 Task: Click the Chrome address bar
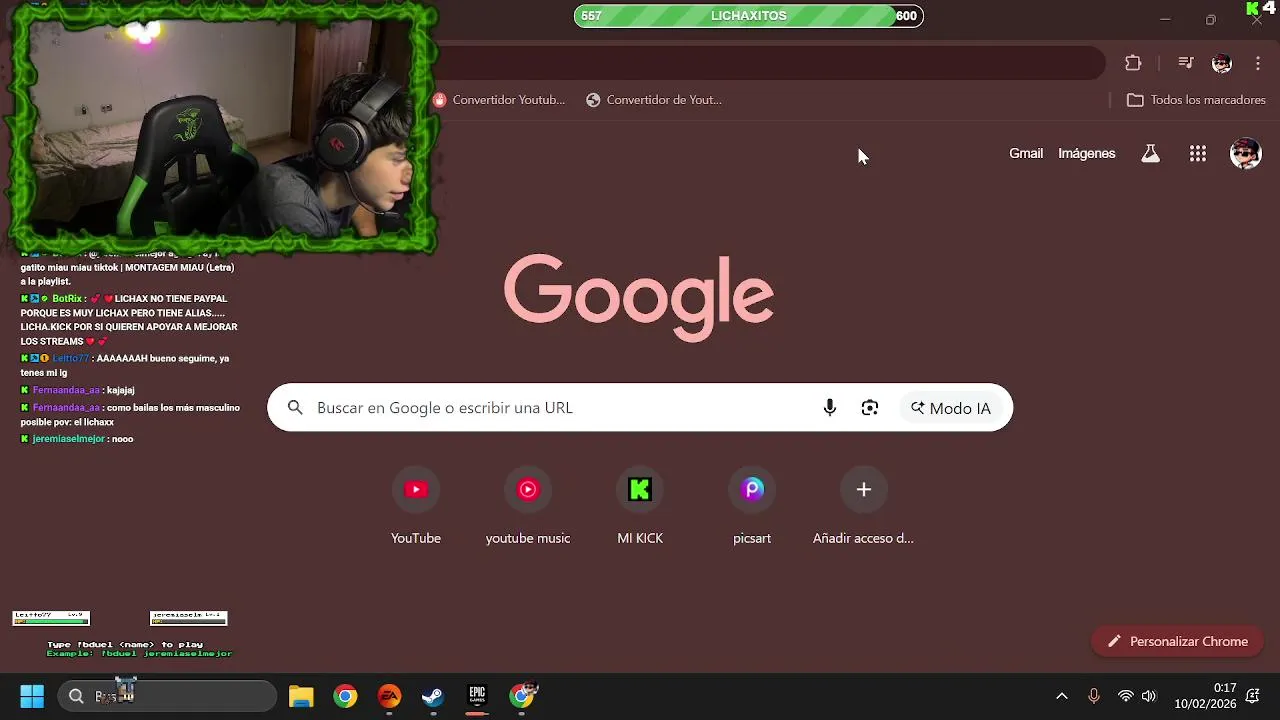[770, 63]
